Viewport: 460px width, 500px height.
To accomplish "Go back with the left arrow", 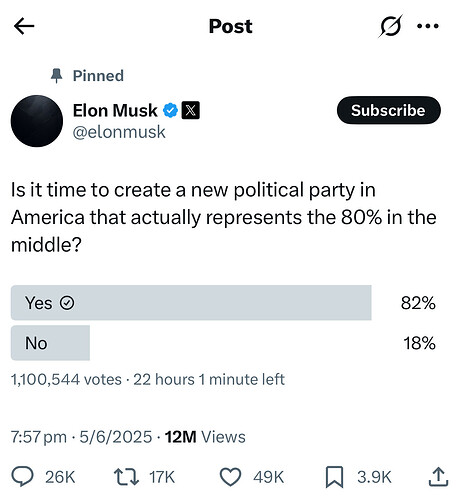I will coord(24,26).
